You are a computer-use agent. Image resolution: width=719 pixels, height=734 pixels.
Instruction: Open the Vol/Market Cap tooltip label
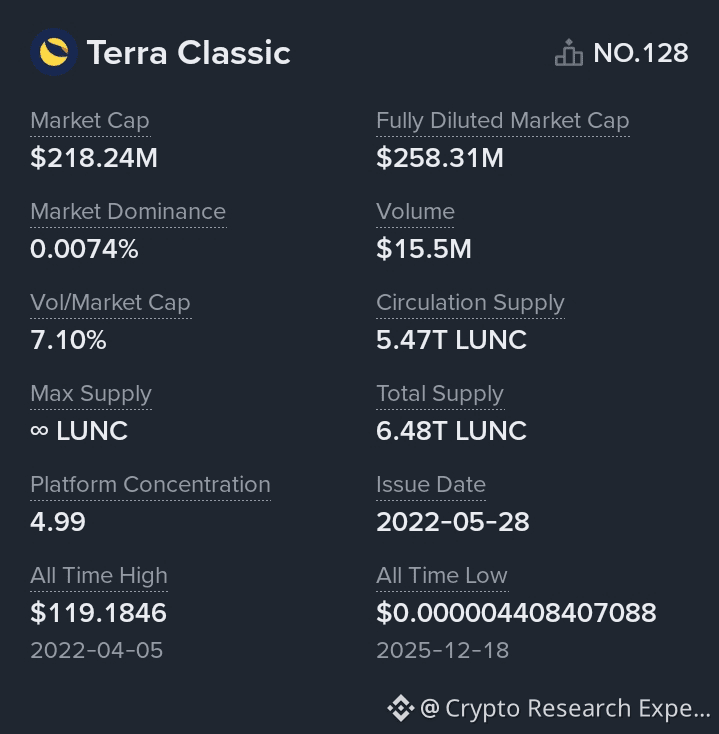(x=110, y=303)
